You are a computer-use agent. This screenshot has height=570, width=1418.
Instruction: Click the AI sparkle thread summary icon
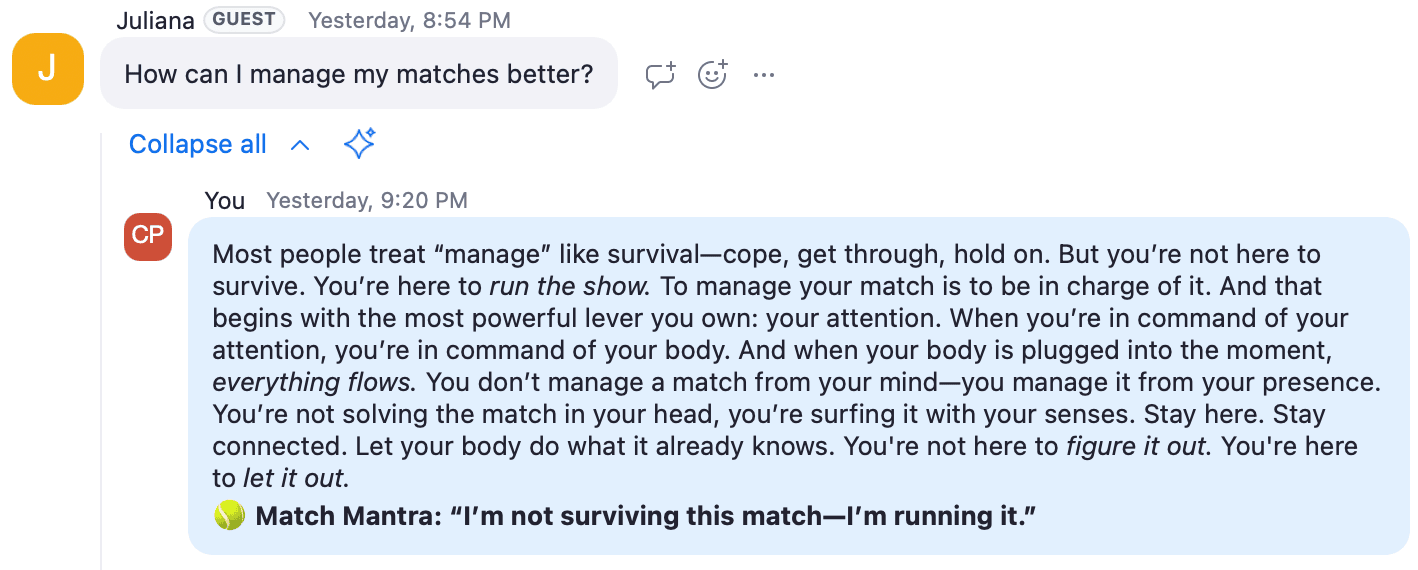[x=359, y=144]
